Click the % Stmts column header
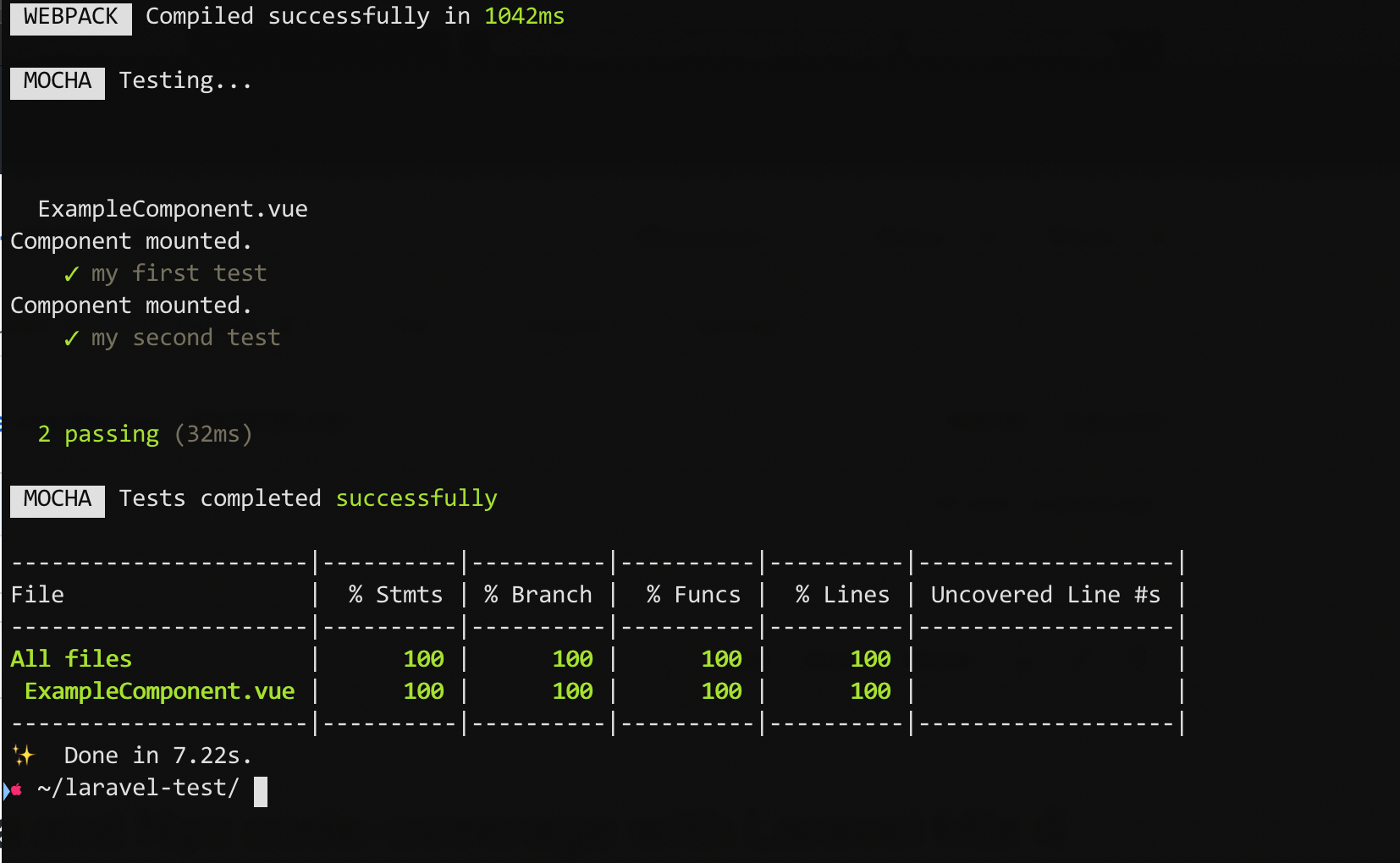The image size is (1400, 863). click(x=394, y=594)
